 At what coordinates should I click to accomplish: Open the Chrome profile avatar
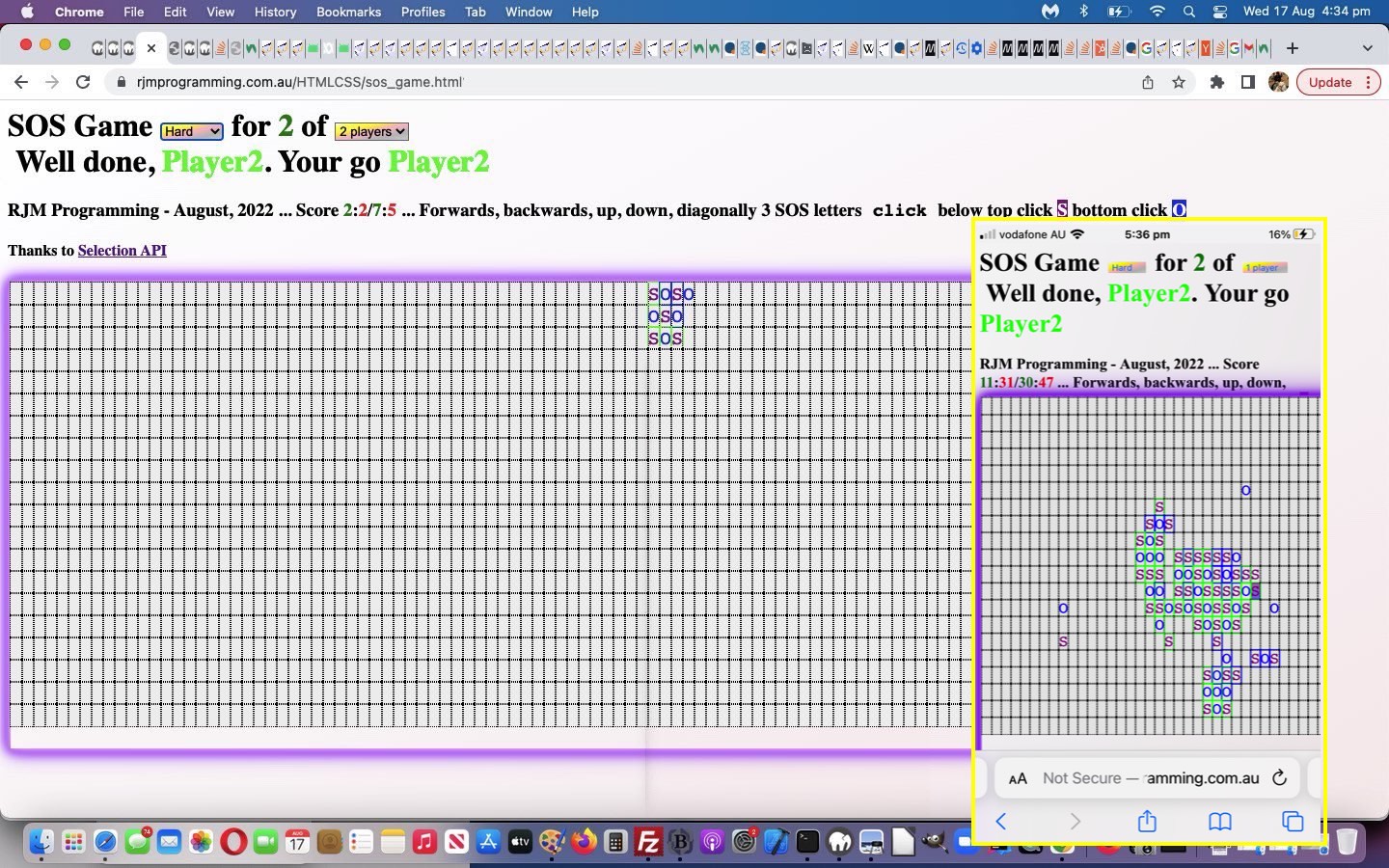1279,82
